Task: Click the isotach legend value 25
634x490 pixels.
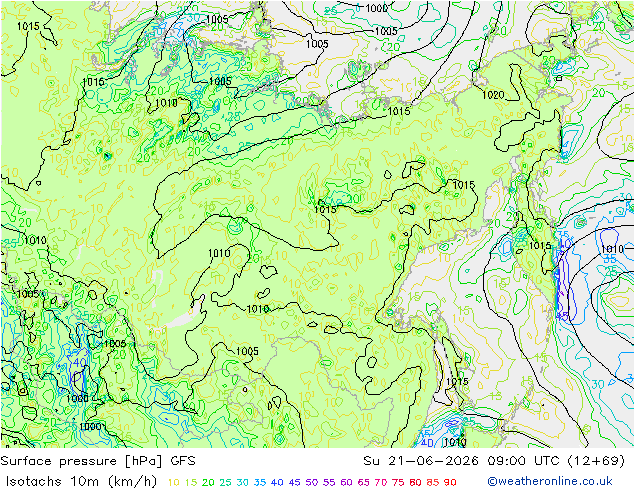Action: point(225,482)
